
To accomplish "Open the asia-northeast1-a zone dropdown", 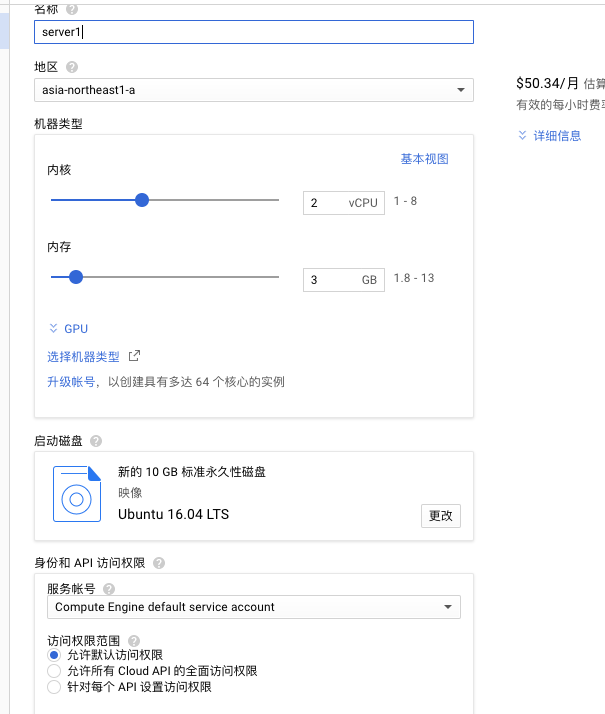I will (253, 90).
